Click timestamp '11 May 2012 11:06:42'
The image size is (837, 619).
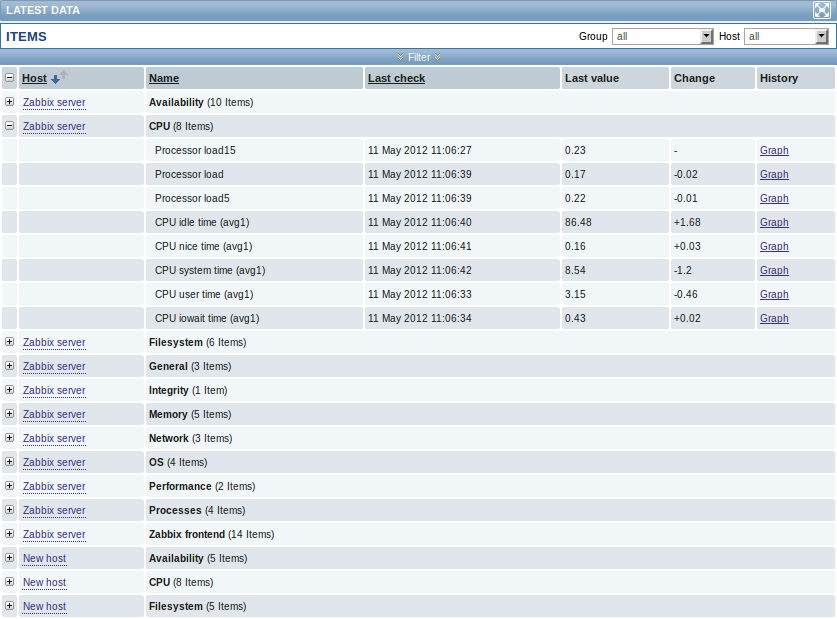[x=420, y=271]
